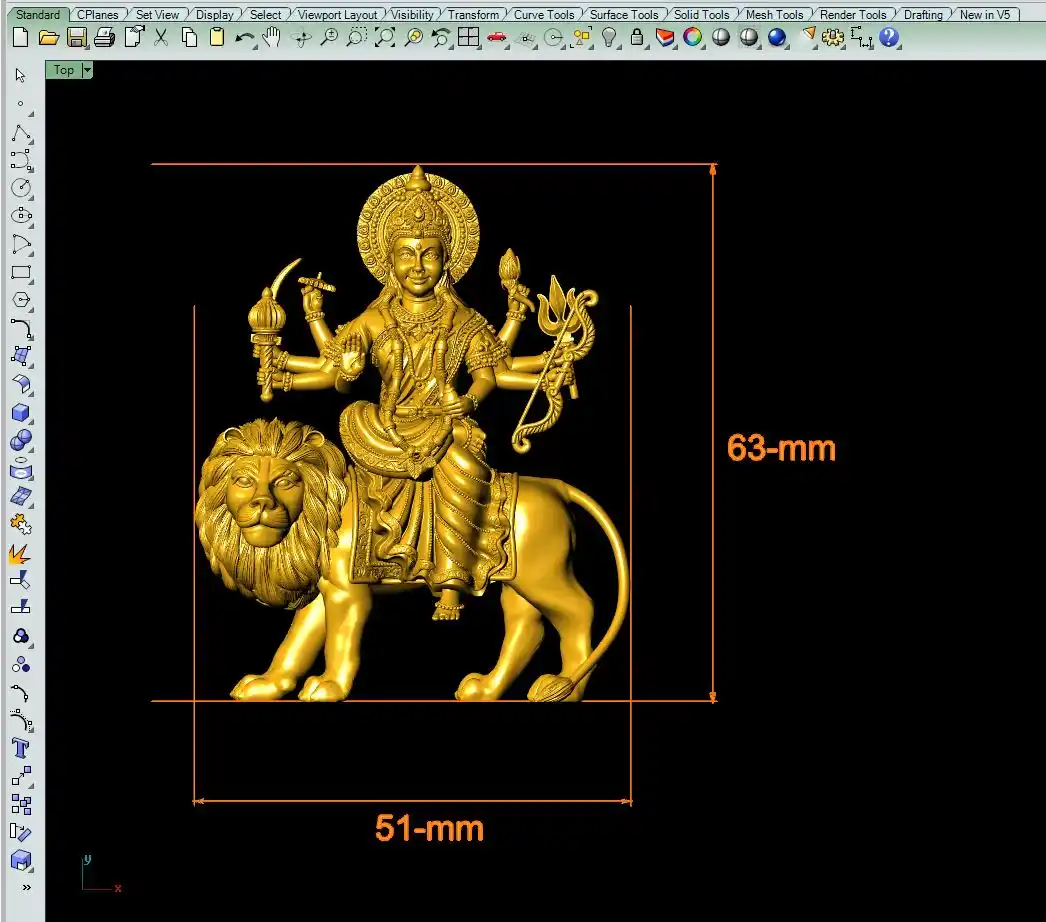Open the Top viewport dropdown arrow
The height and width of the screenshot is (922, 1046).
point(87,70)
